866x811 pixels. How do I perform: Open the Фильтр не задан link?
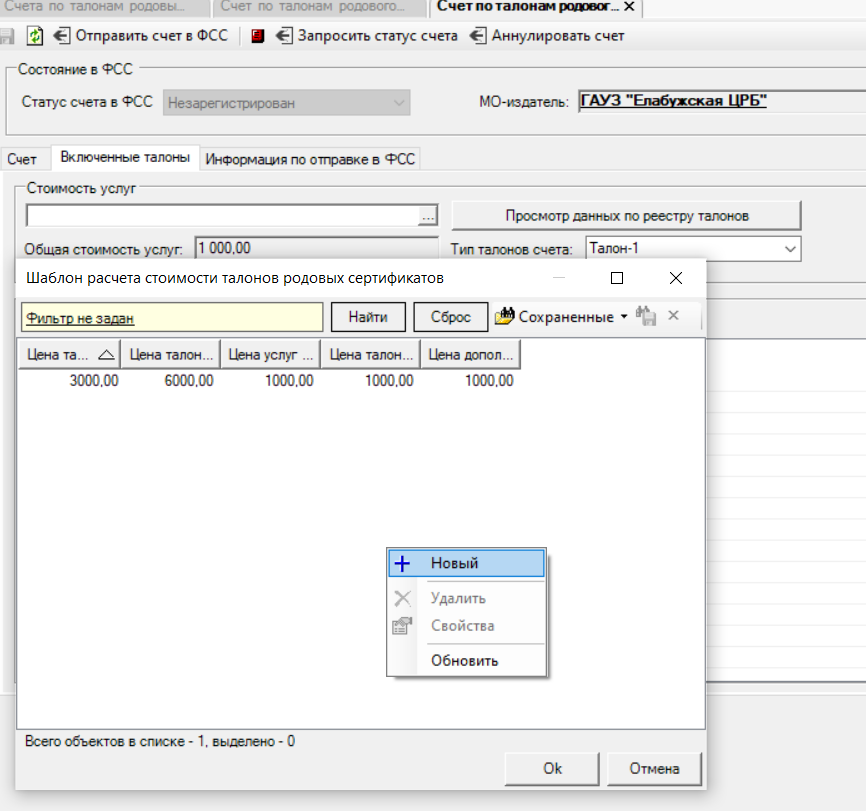tap(80, 319)
